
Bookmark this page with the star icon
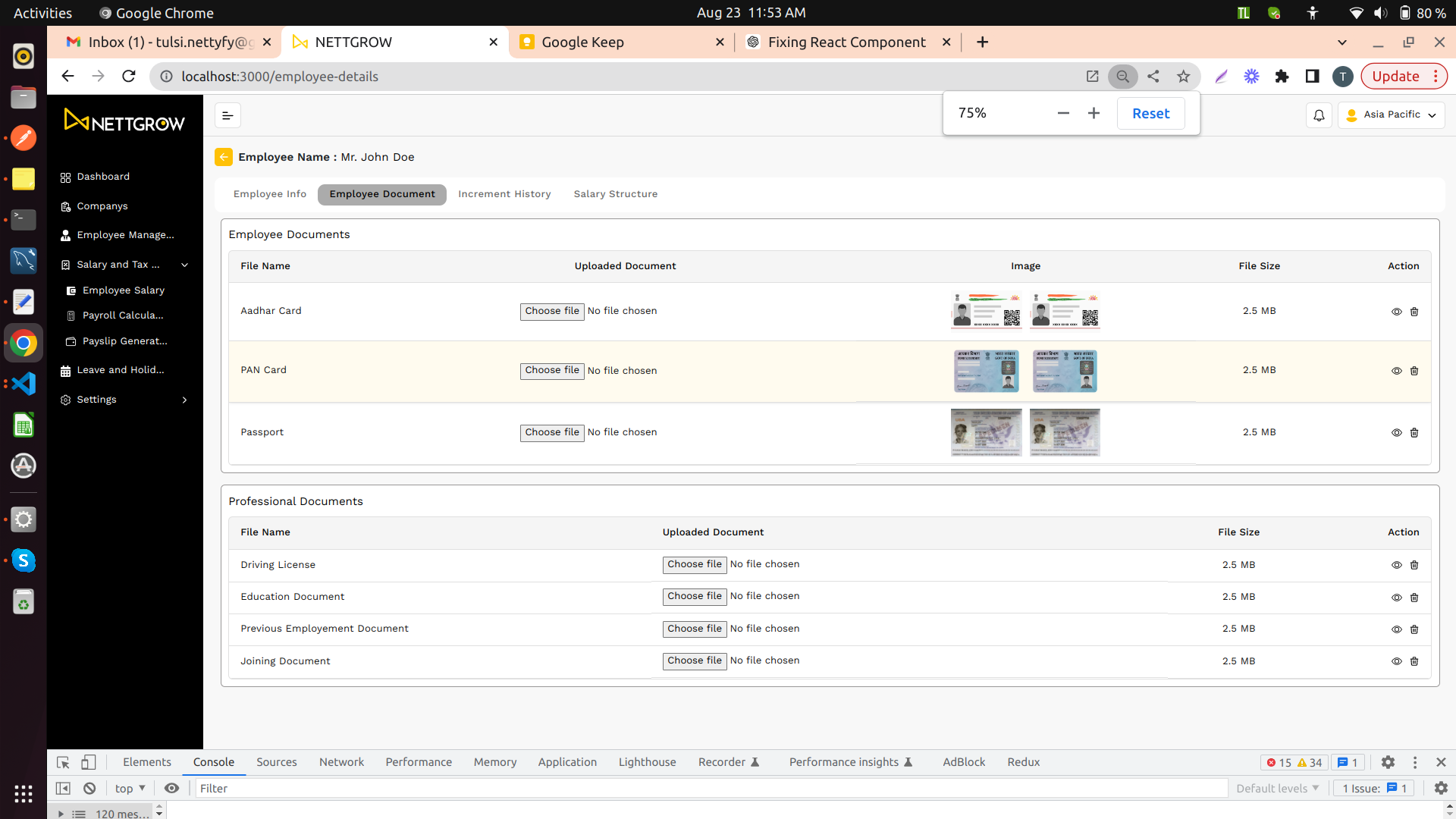pyautogui.click(x=1183, y=76)
